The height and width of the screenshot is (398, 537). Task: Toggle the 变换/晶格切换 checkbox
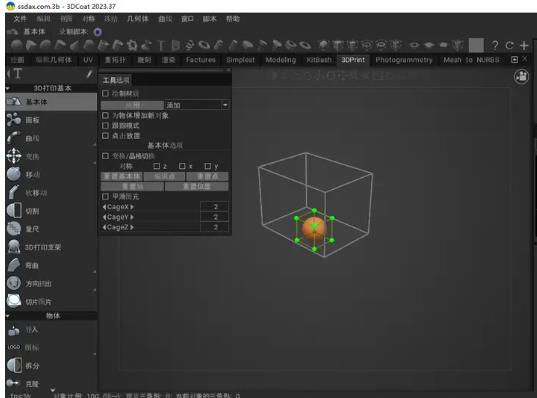[105, 156]
